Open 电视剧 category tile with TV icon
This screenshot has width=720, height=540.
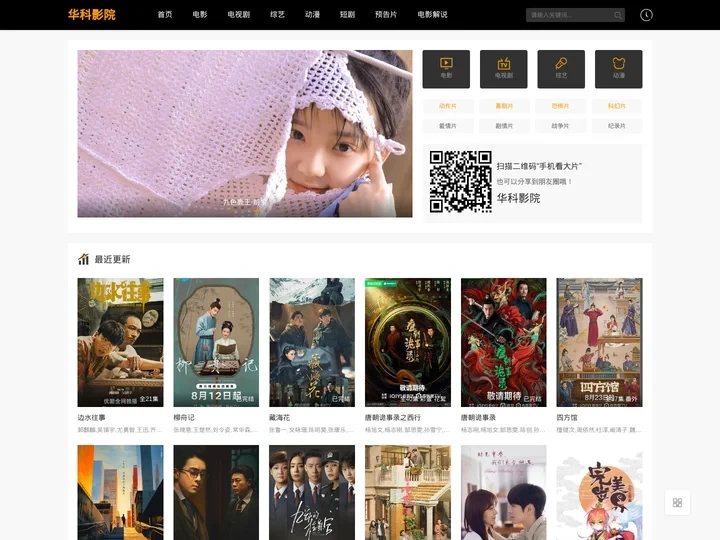tap(504, 69)
